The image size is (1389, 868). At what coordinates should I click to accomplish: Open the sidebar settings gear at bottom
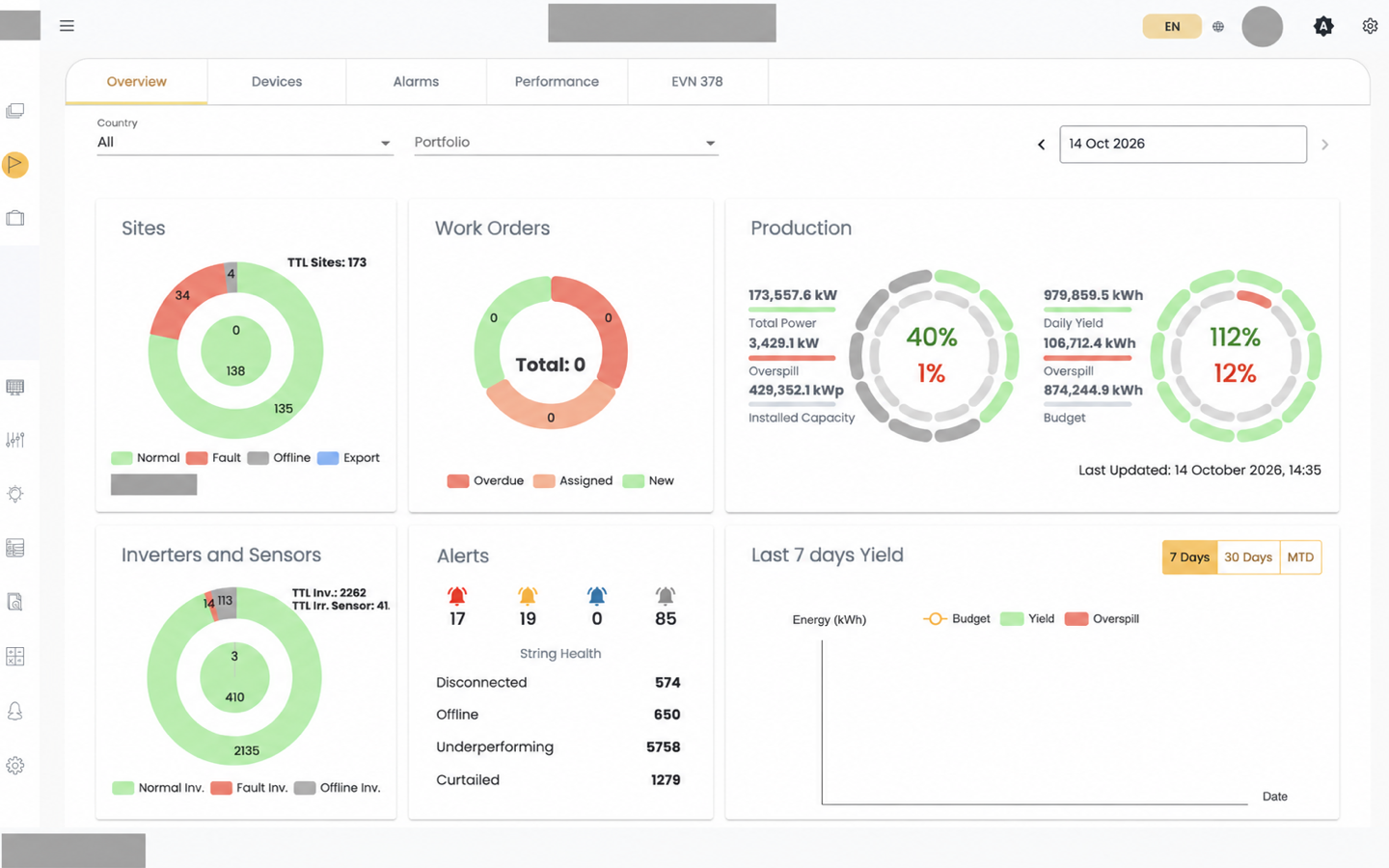coord(15,766)
